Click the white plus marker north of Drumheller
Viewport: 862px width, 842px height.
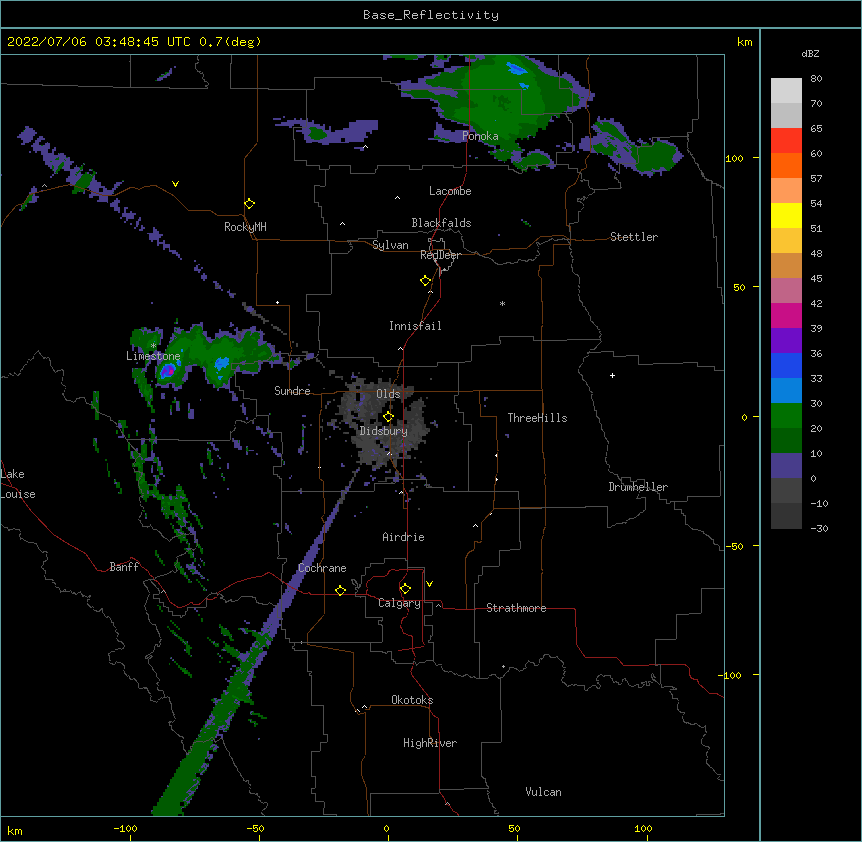coord(612,375)
